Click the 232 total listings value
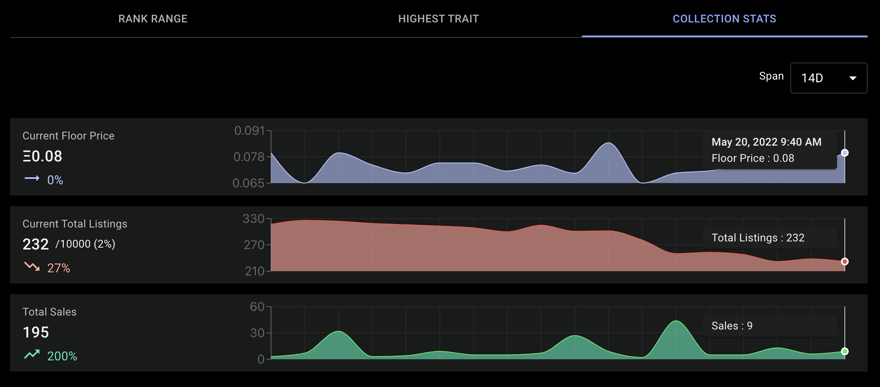The image size is (880, 387). click(35, 245)
